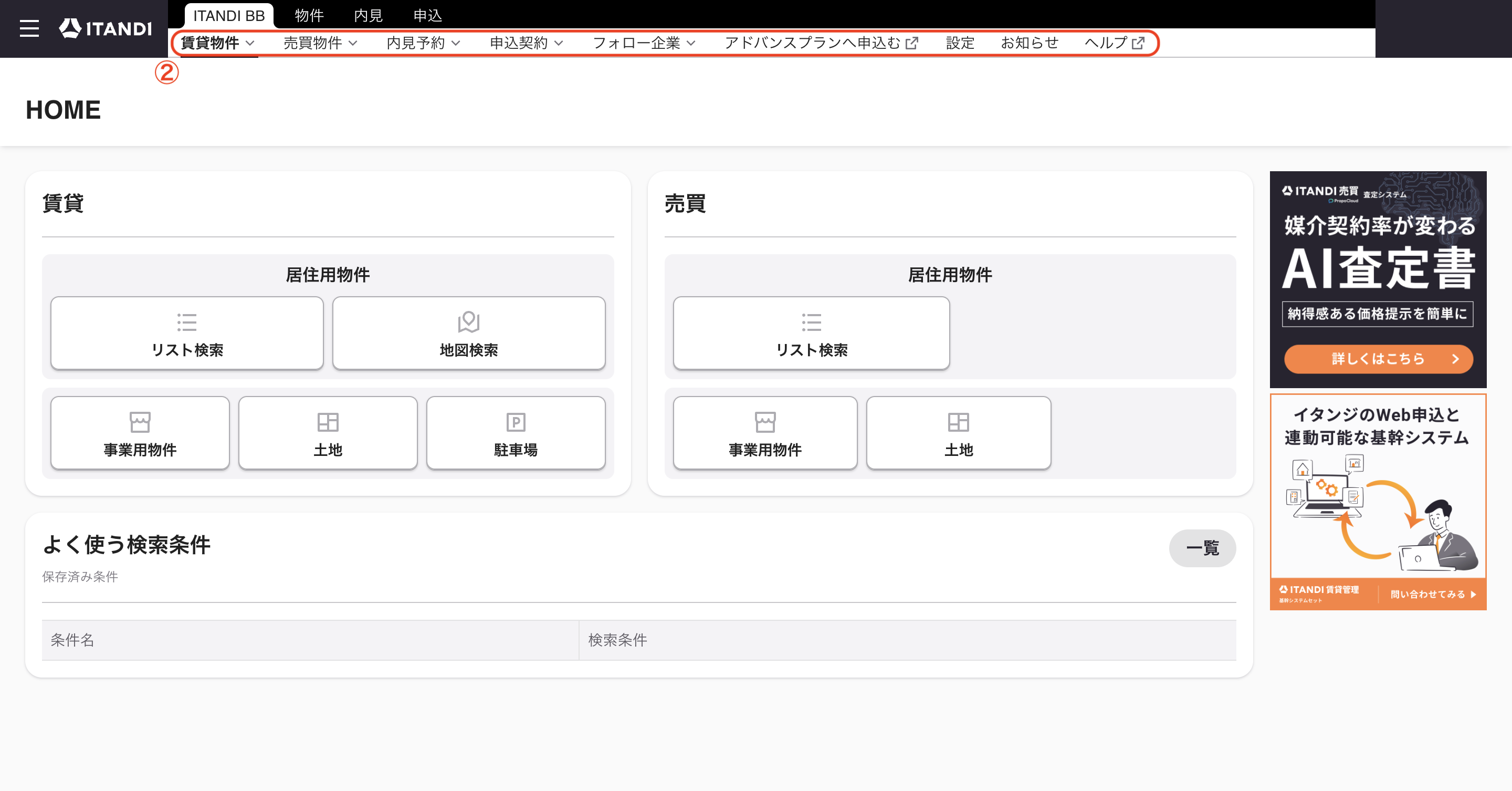Click the 一覧 button for saved conditions

coord(1203,548)
